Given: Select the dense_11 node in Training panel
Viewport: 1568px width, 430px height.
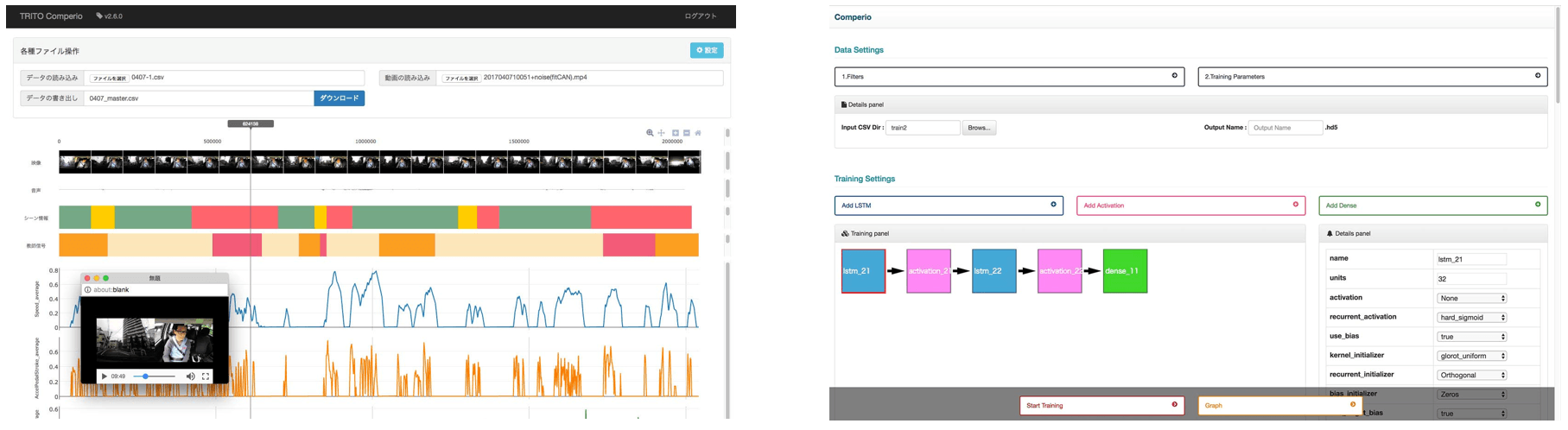Looking at the screenshot, I should (1125, 271).
